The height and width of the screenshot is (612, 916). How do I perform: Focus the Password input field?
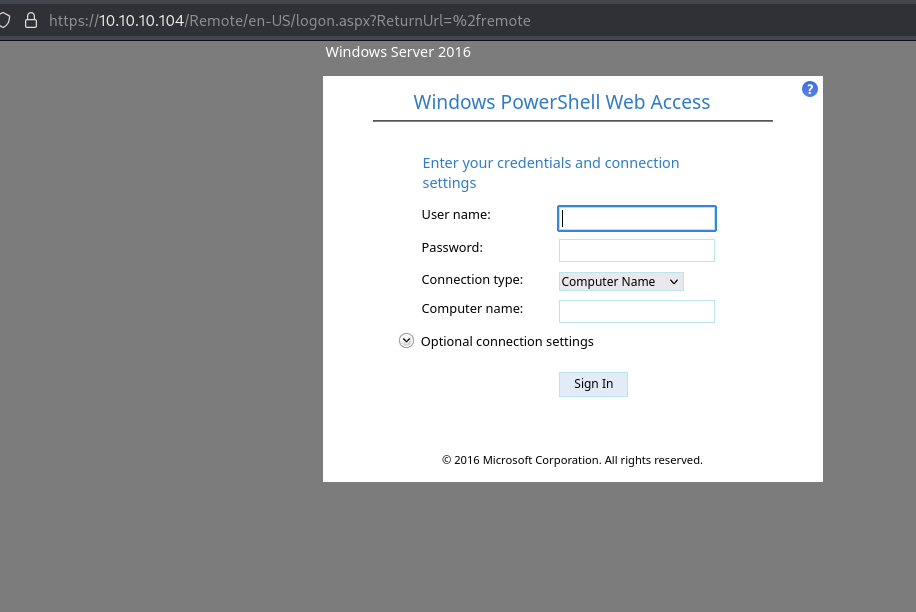[637, 251]
